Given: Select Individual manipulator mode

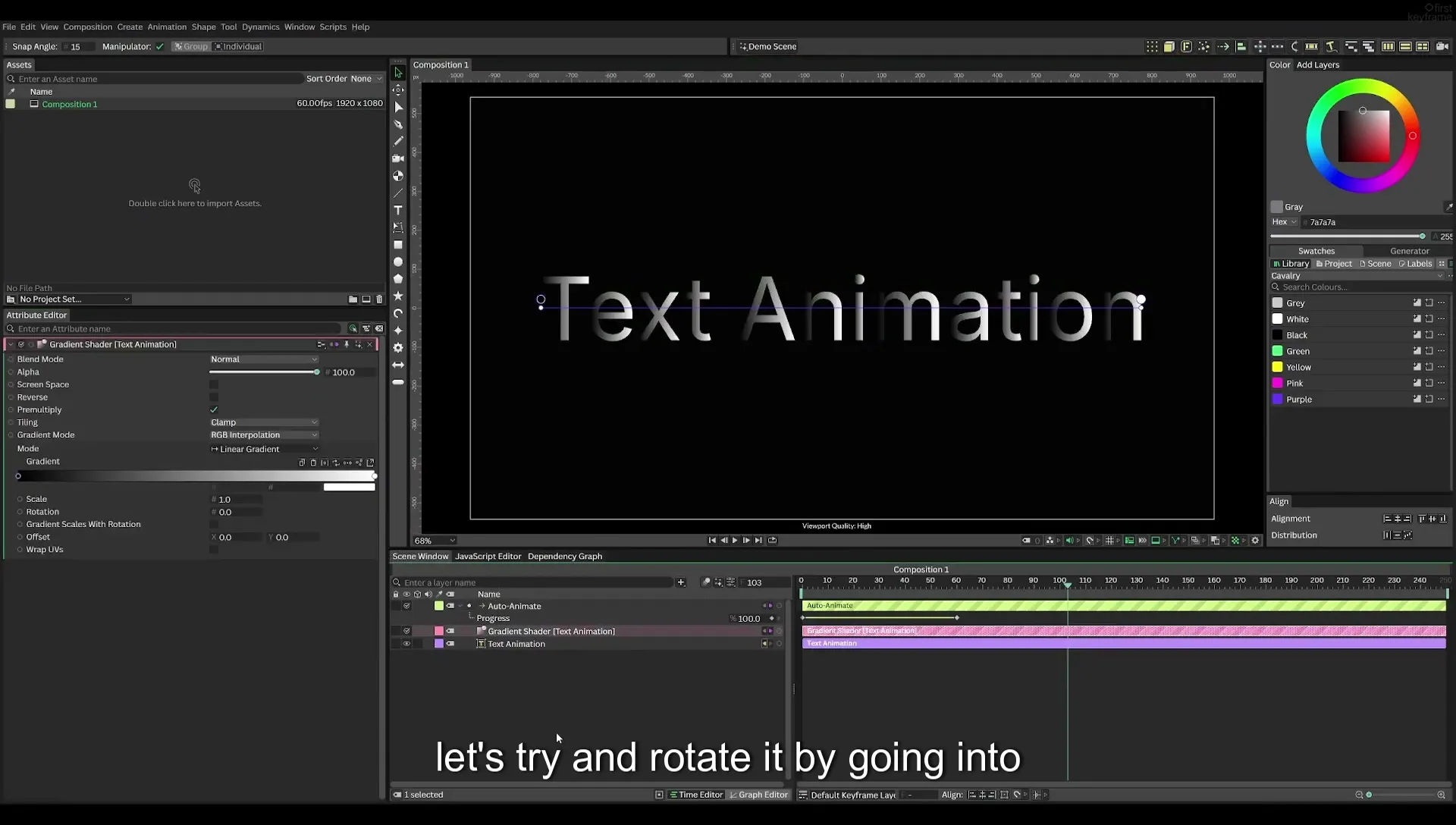Looking at the screenshot, I should pos(237,47).
